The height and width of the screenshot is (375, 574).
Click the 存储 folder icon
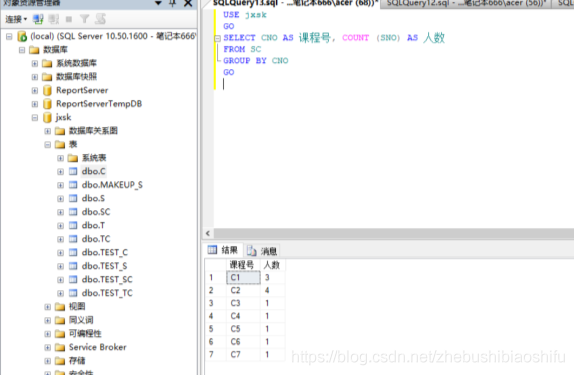[60, 361]
